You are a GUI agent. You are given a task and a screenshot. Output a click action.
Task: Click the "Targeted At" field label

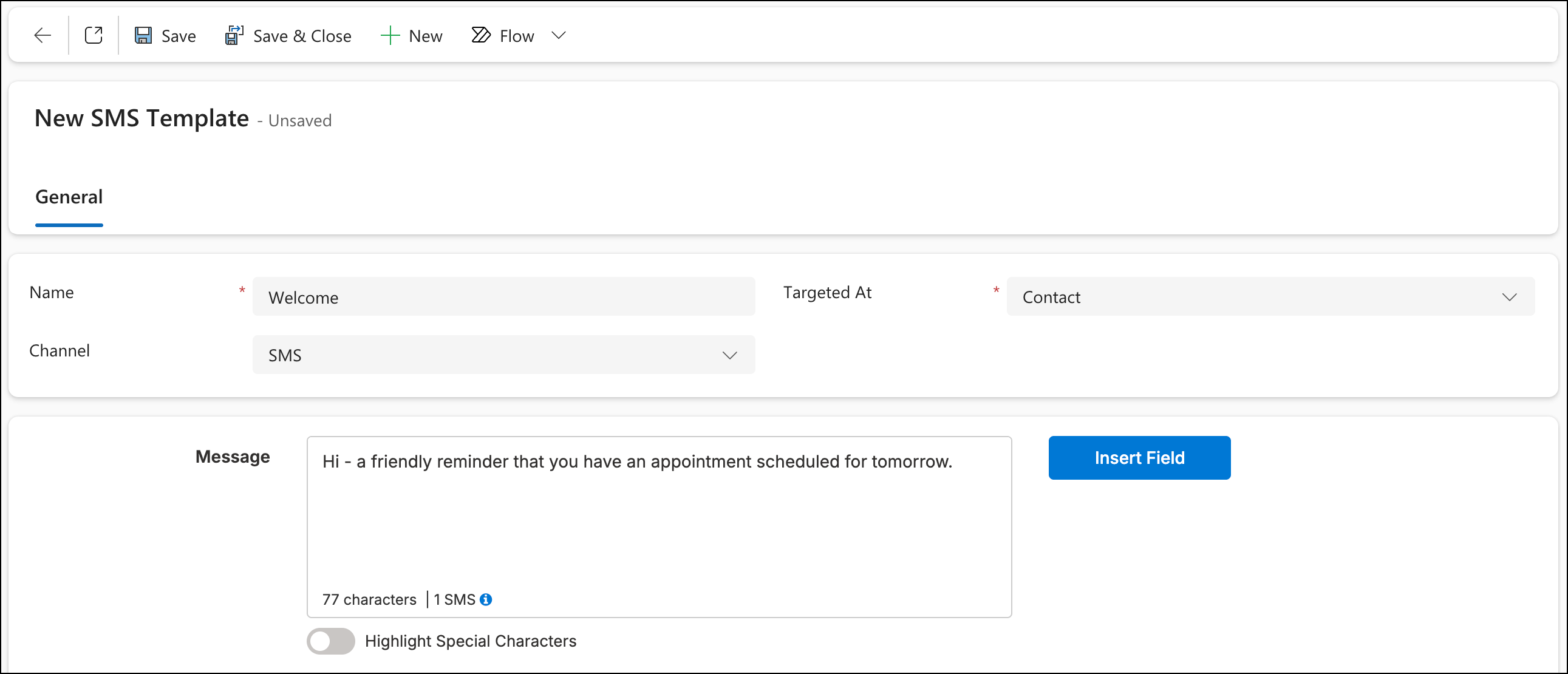(827, 293)
